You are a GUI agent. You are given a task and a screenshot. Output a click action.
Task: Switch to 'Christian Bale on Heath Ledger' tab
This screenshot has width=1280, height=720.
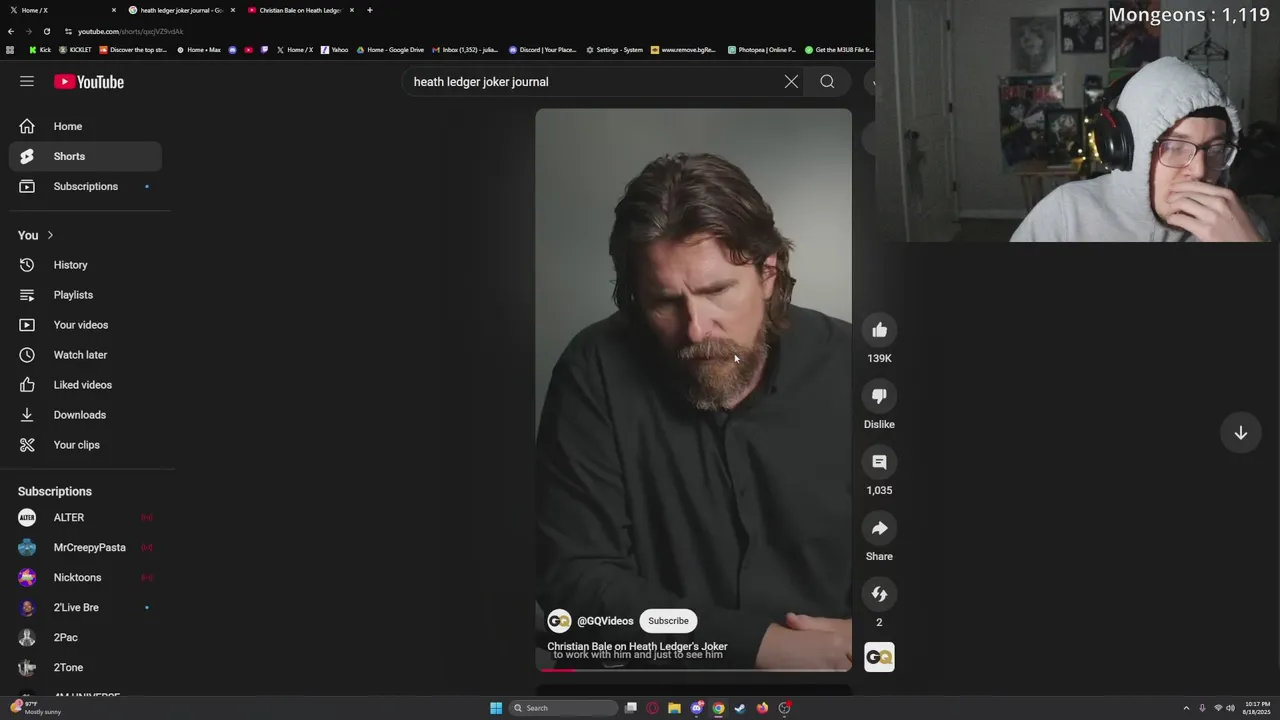pos(300,10)
